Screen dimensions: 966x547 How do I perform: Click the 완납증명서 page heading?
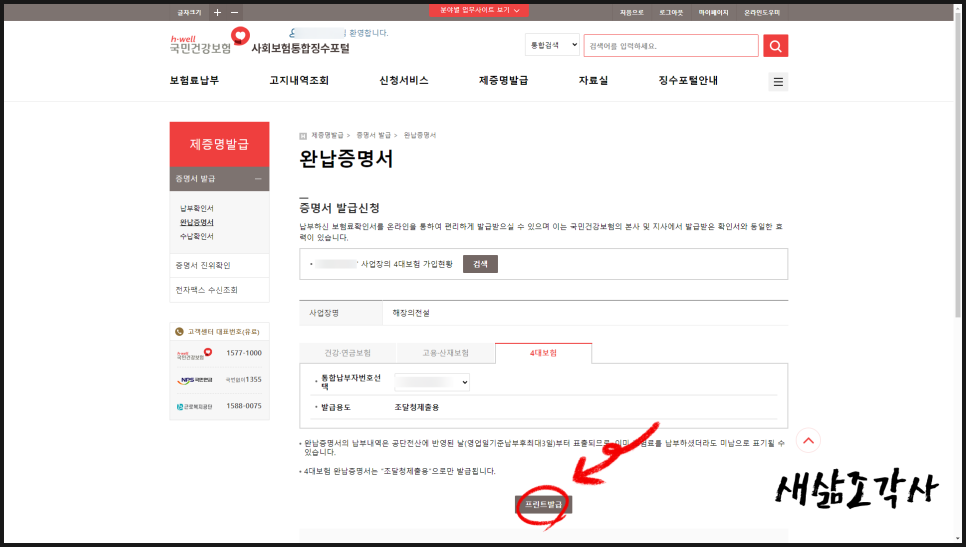coord(346,159)
